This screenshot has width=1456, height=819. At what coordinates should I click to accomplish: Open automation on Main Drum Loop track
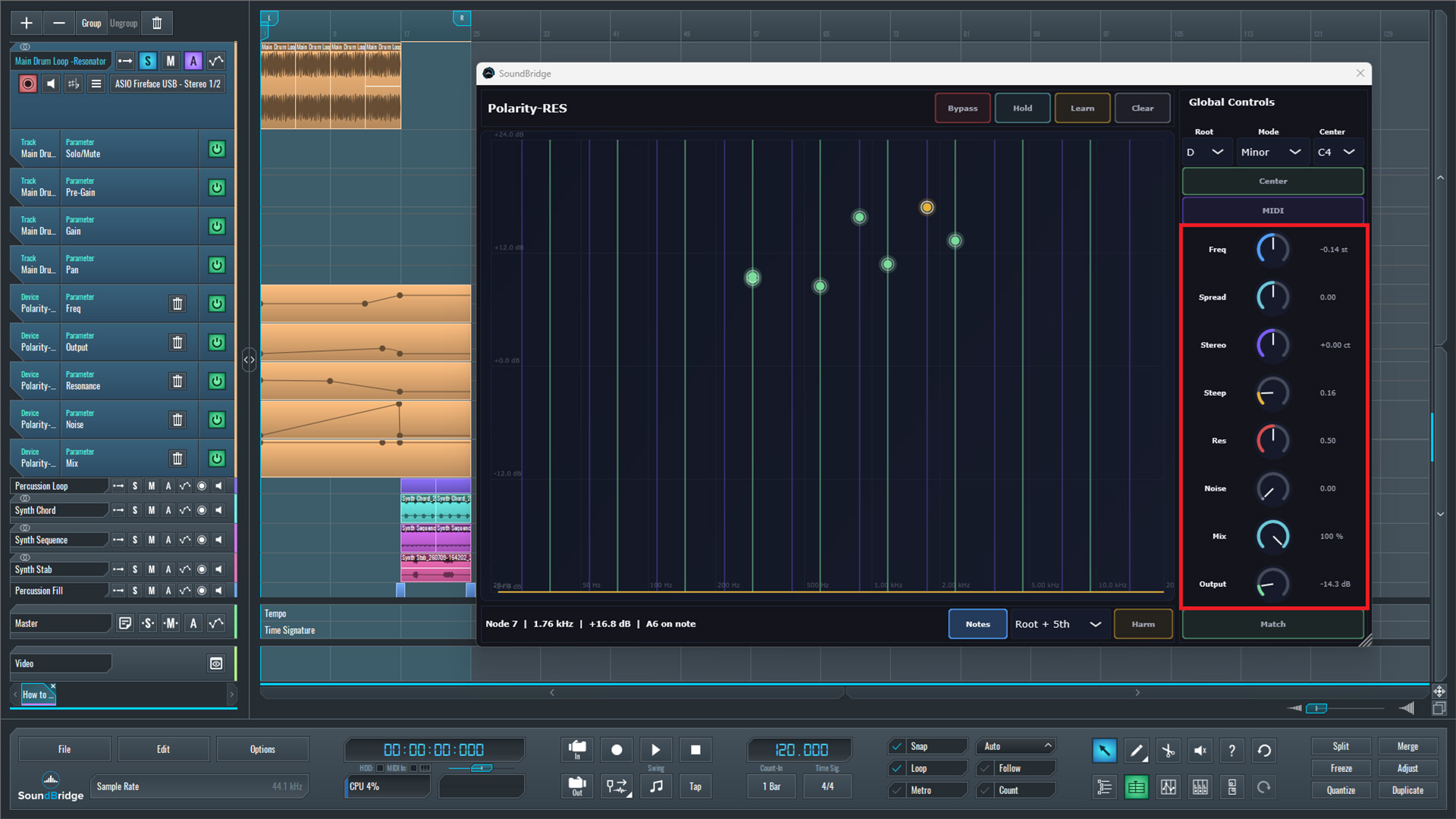[x=216, y=61]
